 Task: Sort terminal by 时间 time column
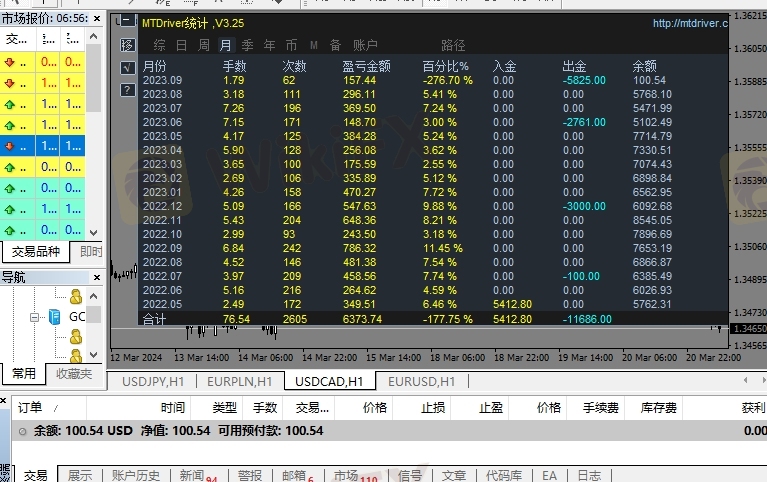pos(138,408)
